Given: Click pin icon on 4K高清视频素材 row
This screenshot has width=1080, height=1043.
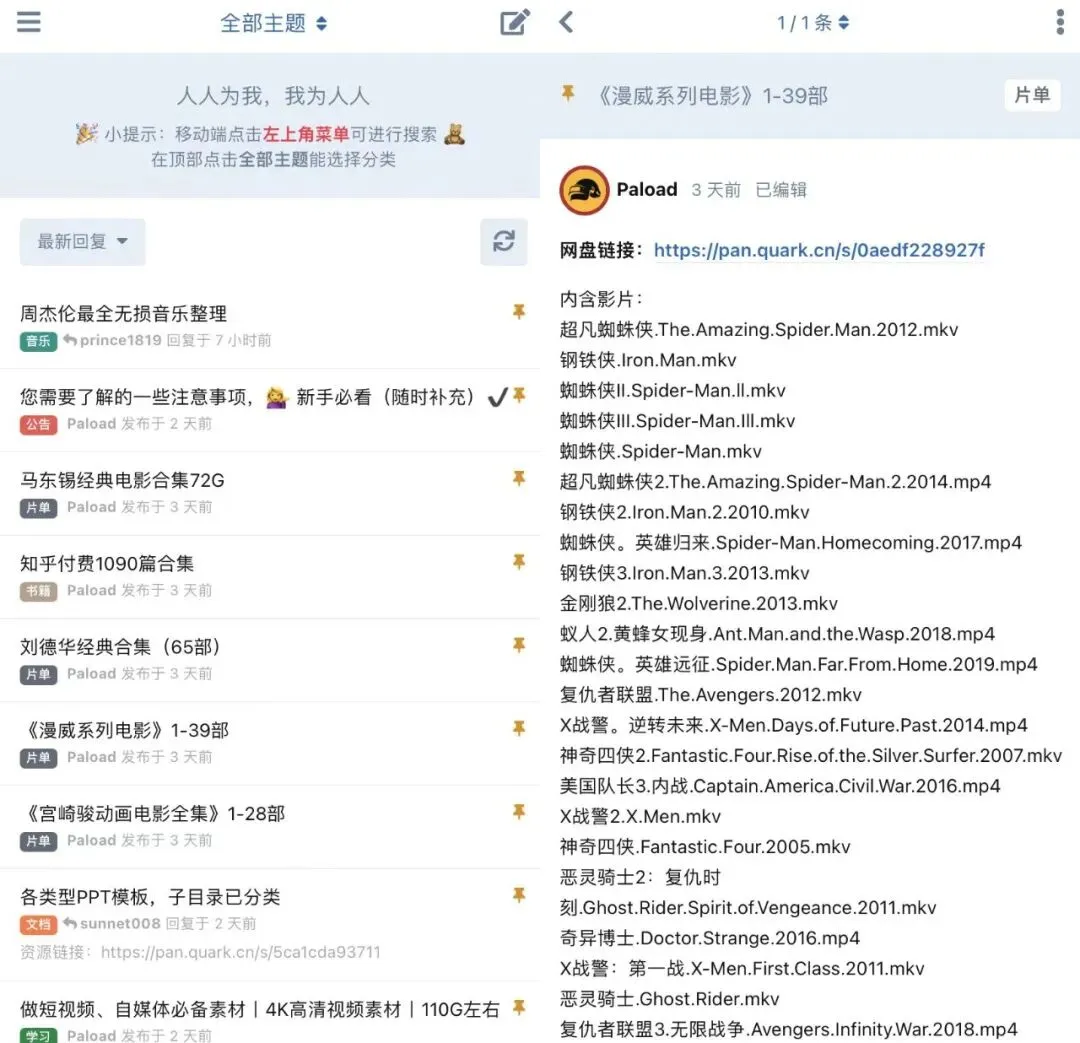Looking at the screenshot, I should 519,1007.
